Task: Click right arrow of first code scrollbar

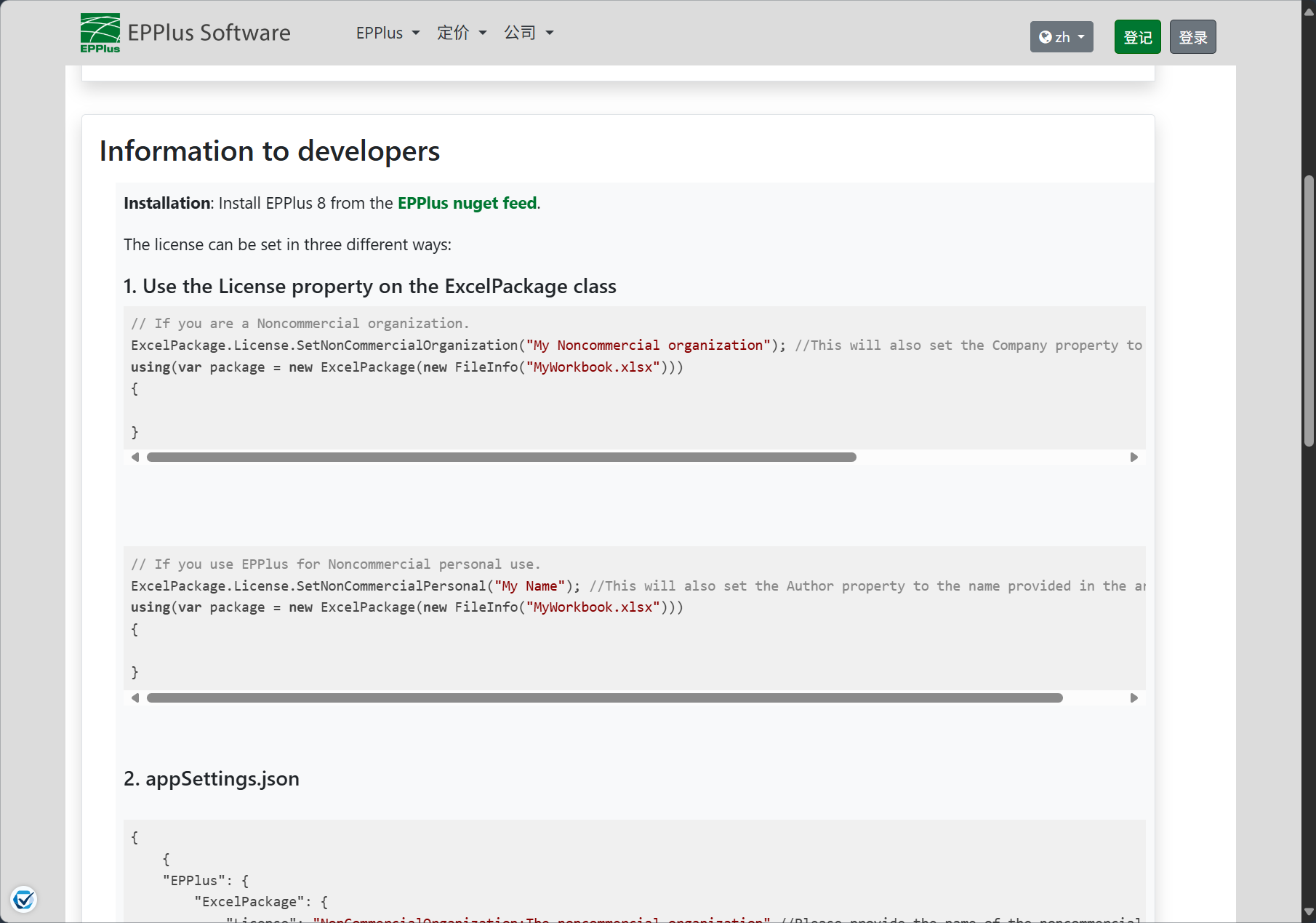Action: [1134, 457]
